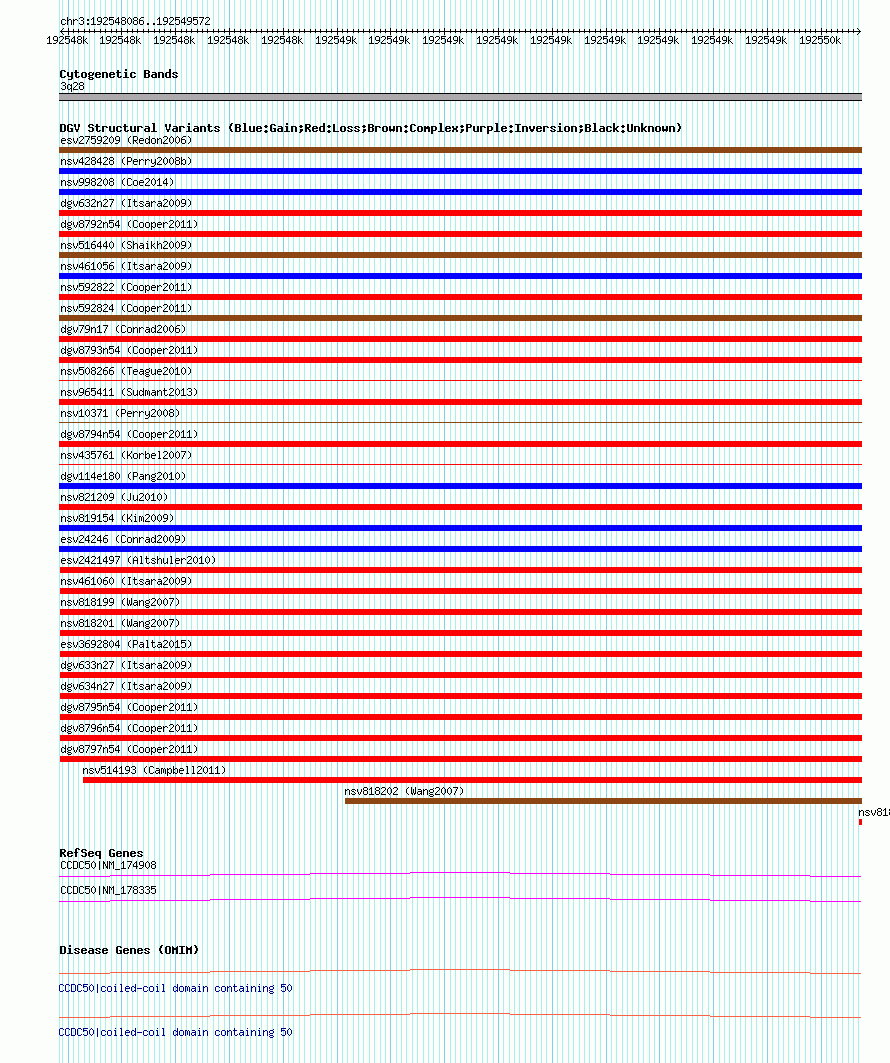Click the esv2759209 (Redon2006) variant label

pyautogui.click(x=126, y=140)
